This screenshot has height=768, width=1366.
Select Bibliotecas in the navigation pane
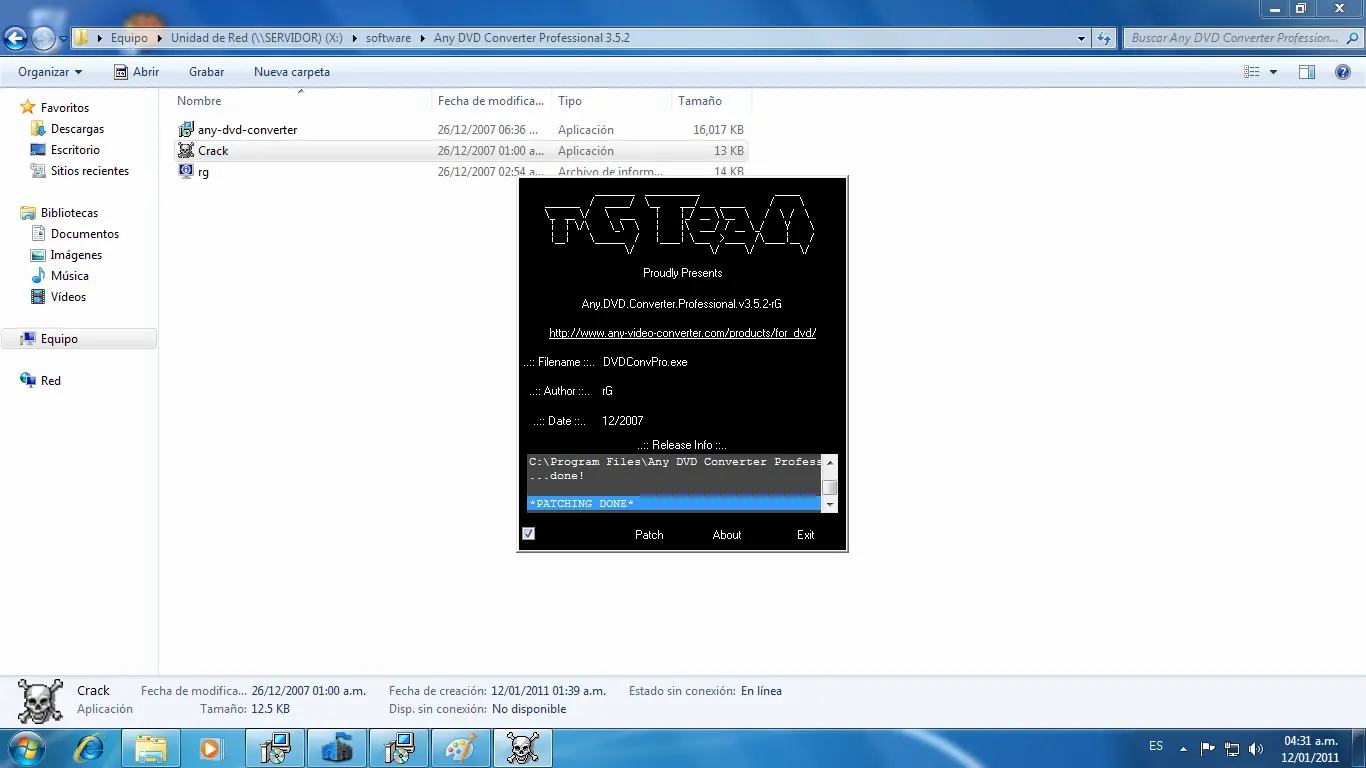click(69, 213)
